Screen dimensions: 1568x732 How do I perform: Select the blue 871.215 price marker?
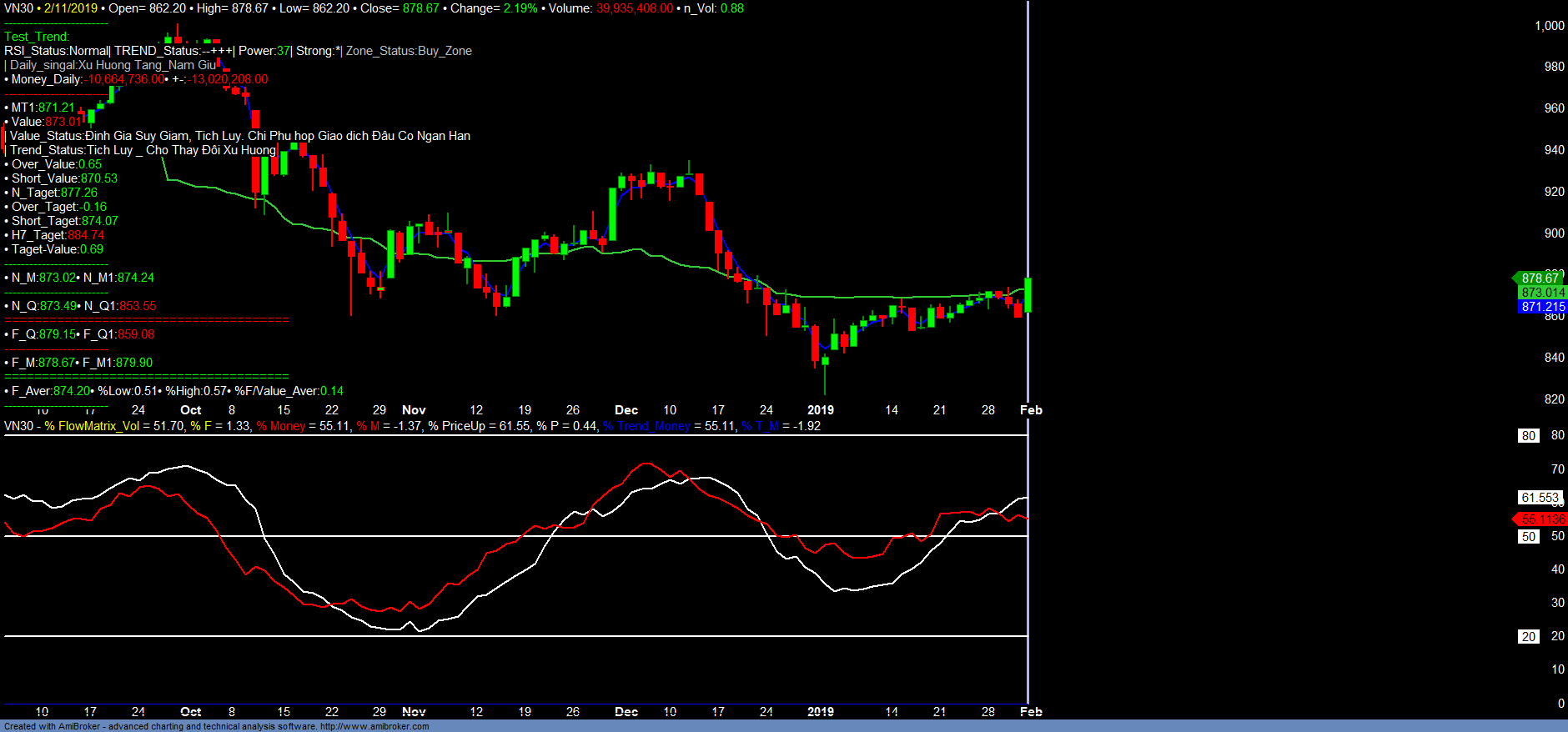click(1542, 307)
